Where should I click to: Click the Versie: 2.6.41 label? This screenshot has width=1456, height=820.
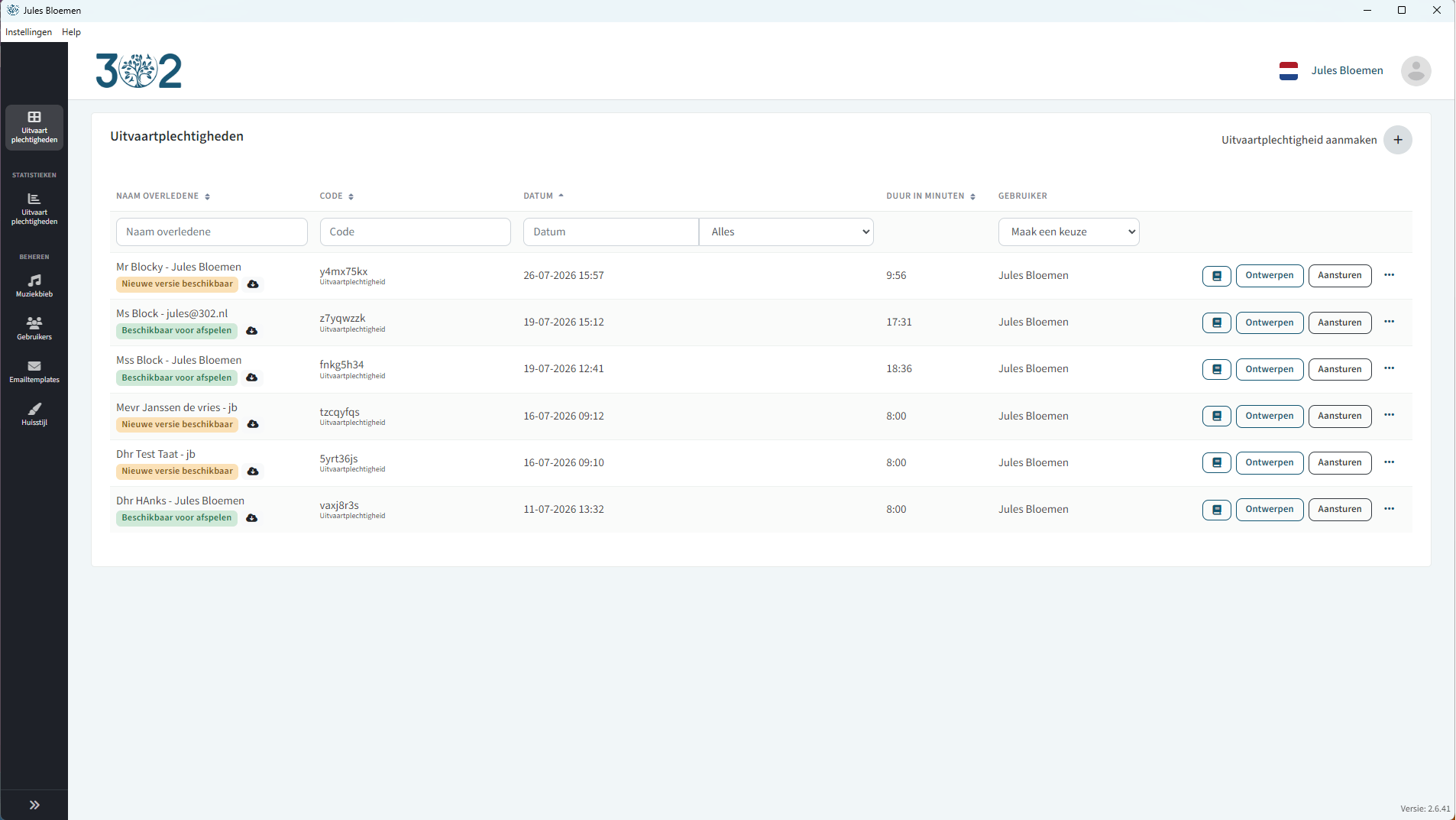(x=1425, y=809)
